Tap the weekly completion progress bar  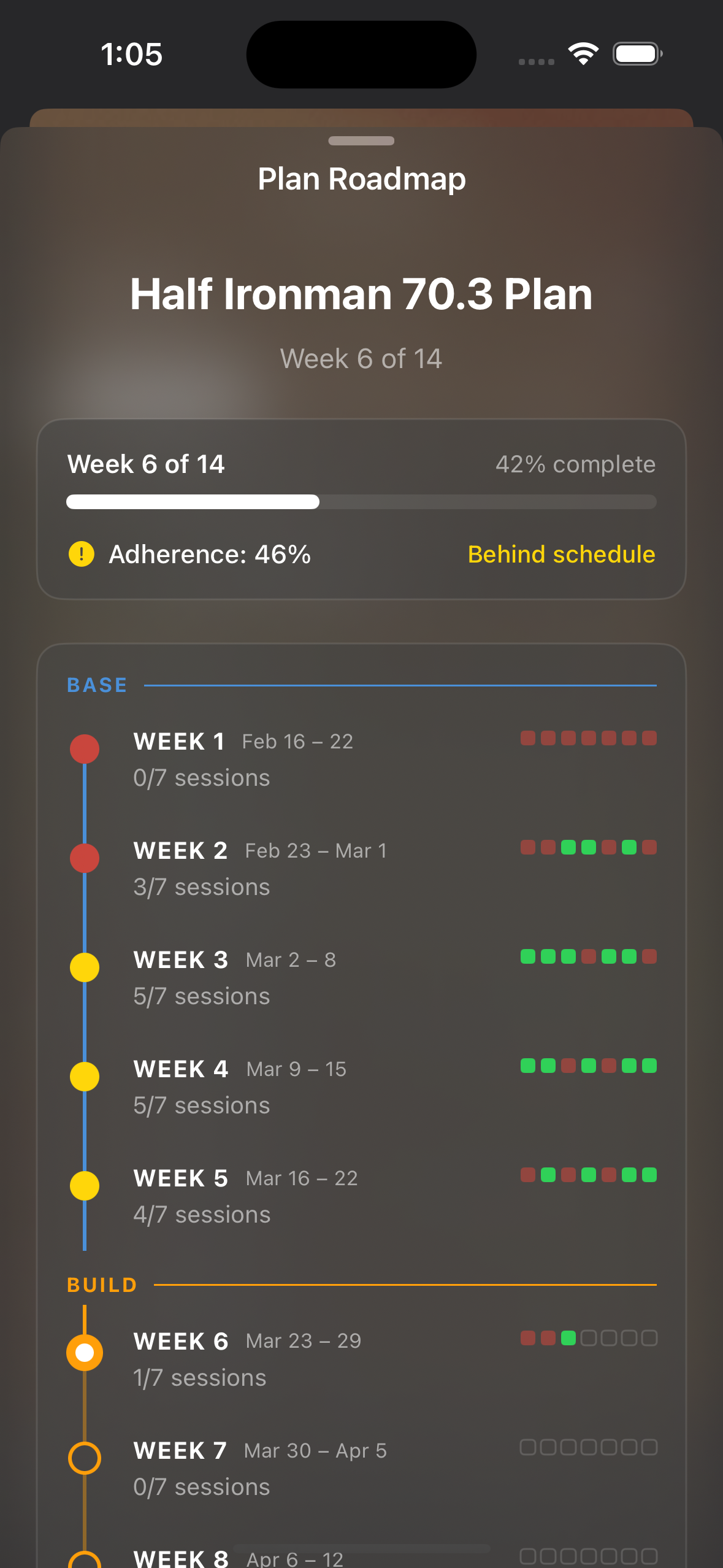click(361, 502)
